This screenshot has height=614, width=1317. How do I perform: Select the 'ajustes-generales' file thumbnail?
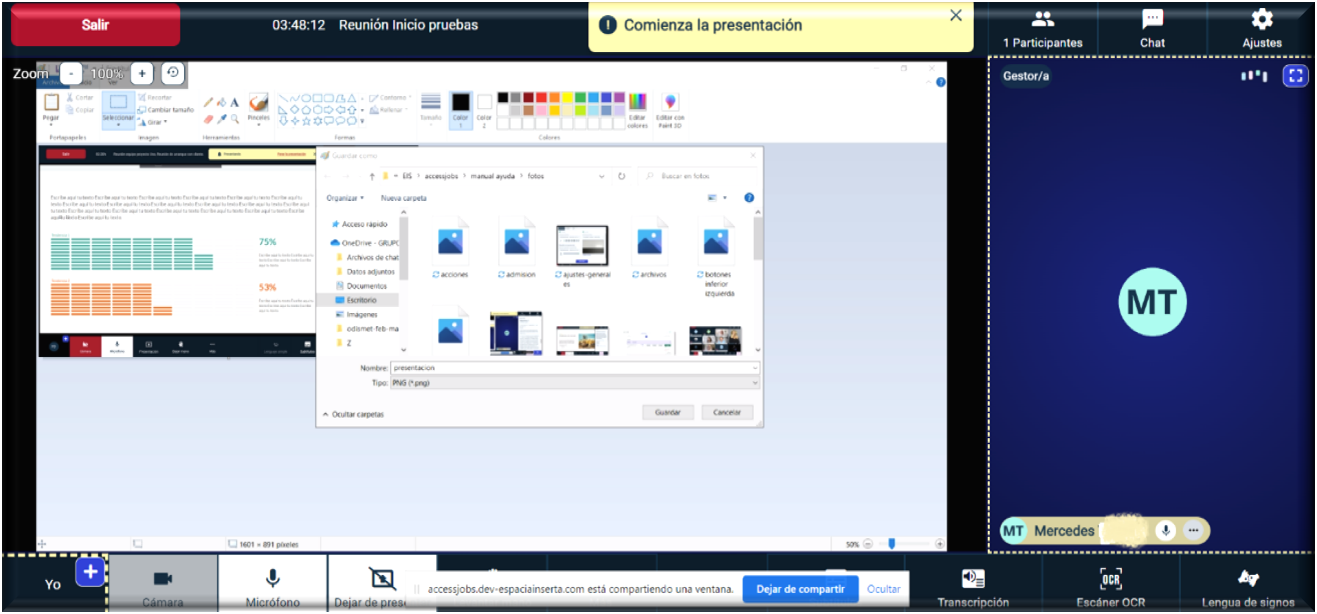pos(582,245)
